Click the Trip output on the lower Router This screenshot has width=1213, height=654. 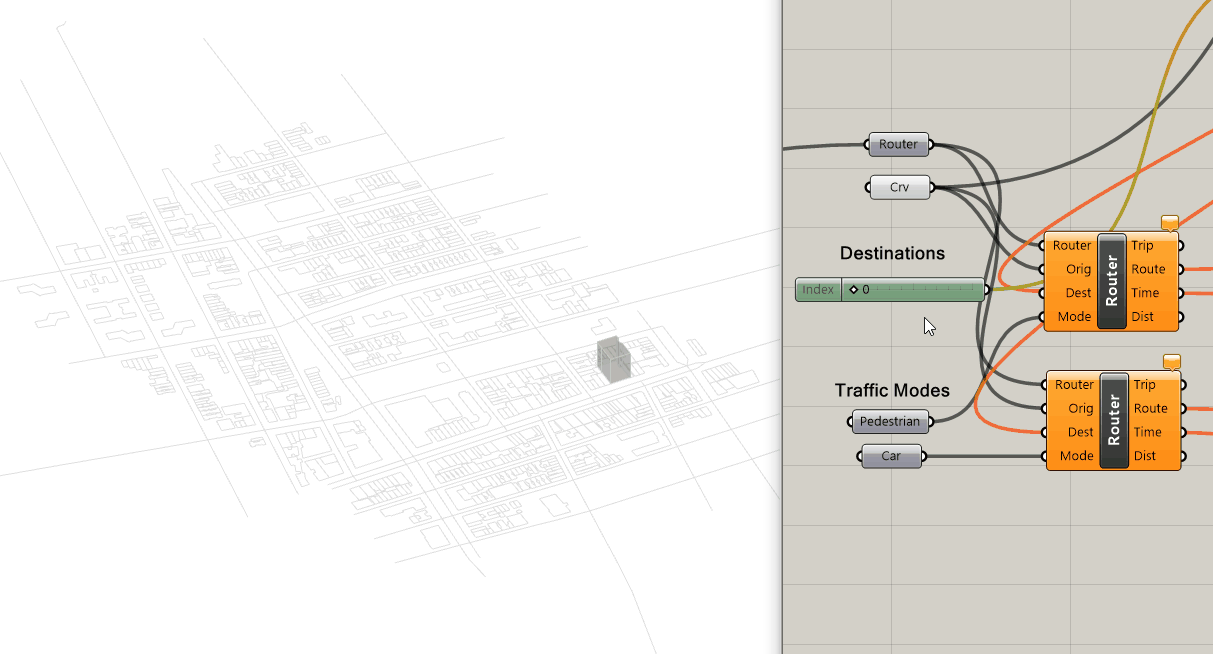[x=1145, y=385]
